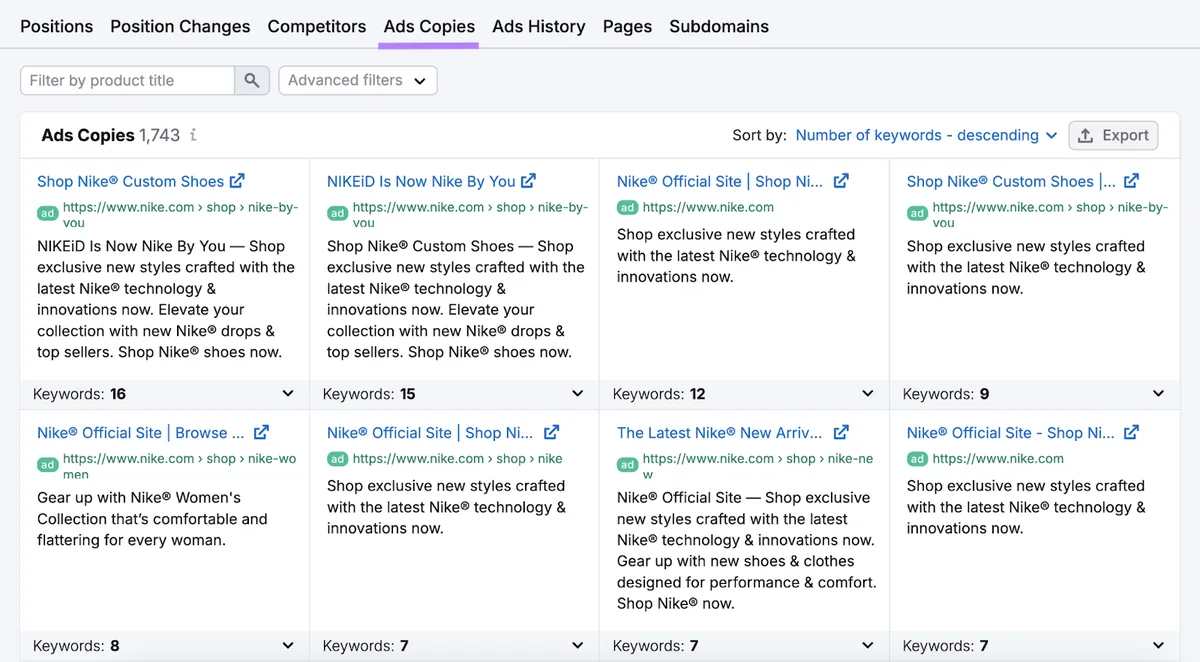Open the Advanced filters dropdown
Screen dimensions: 1200x662
[358, 81]
